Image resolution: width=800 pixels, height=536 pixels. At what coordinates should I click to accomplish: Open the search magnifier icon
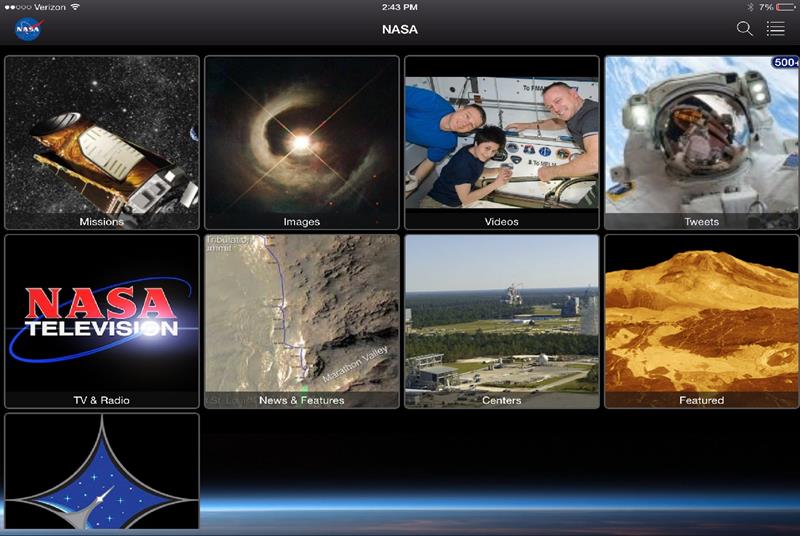(744, 29)
